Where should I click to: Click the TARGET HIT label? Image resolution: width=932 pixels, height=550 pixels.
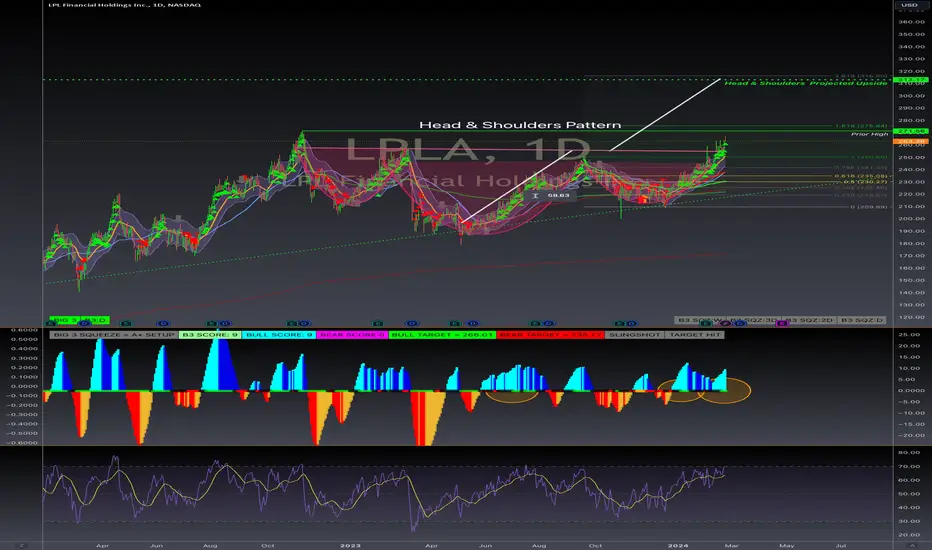[694, 335]
